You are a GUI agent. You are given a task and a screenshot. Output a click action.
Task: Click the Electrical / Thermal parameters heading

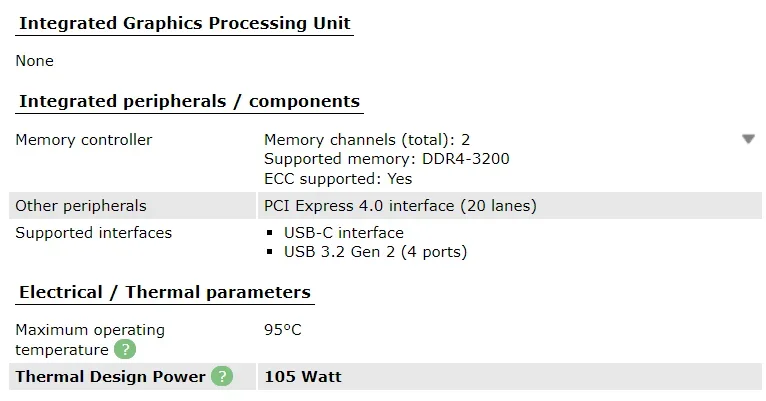pos(165,292)
